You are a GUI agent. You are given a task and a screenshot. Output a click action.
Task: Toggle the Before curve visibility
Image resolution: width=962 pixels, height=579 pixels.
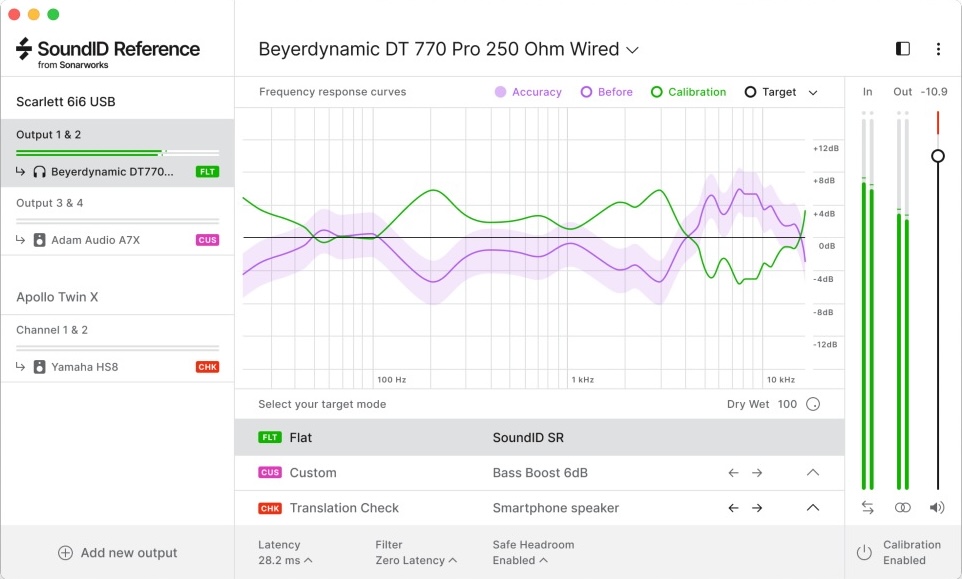coord(607,92)
